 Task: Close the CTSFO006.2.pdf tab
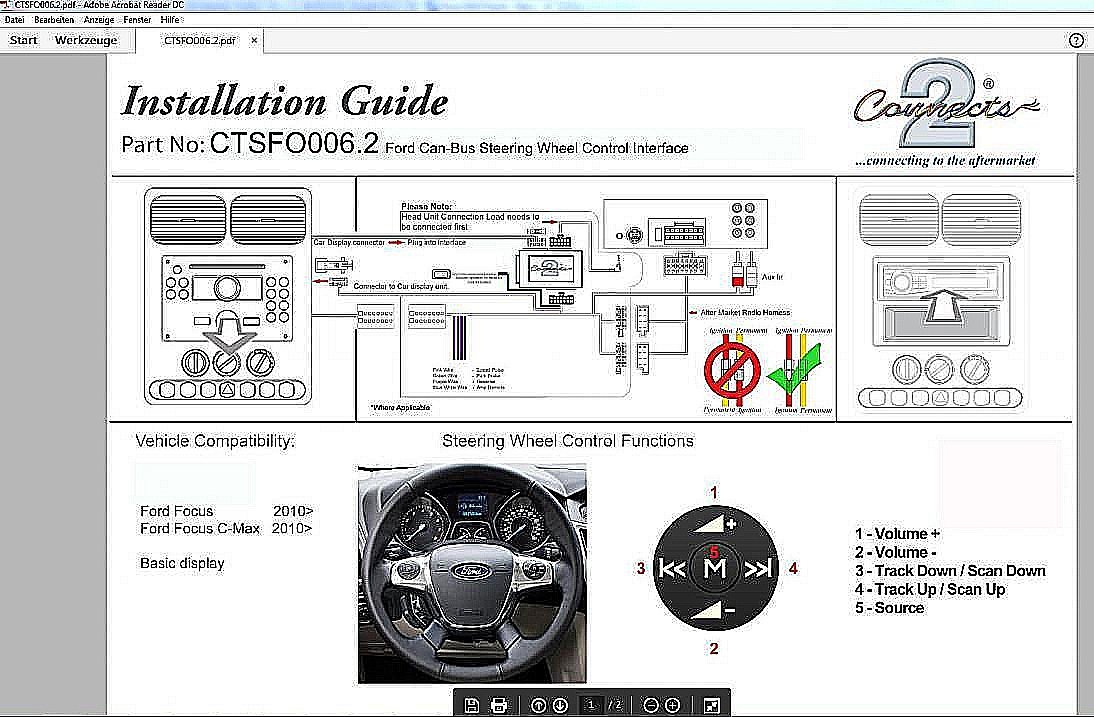coord(254,40)
